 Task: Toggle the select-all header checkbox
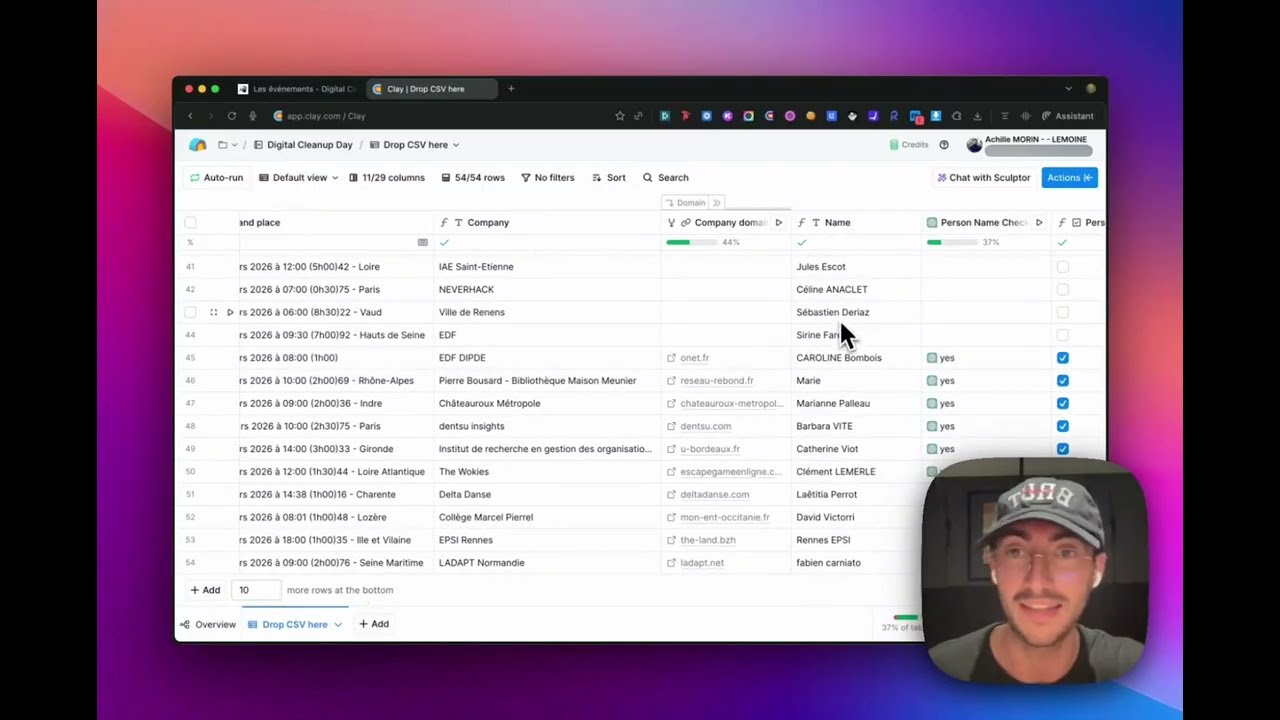[x=190, y=223]
